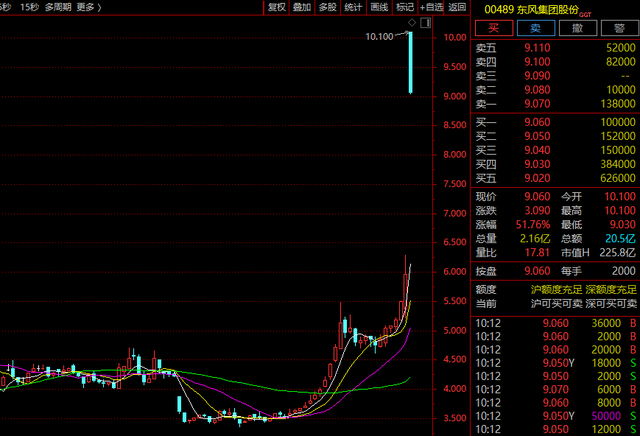The height and width of the screenshot is (436, 640).
Task: Click the red 买 buy button
Action: tap(493, 28)
